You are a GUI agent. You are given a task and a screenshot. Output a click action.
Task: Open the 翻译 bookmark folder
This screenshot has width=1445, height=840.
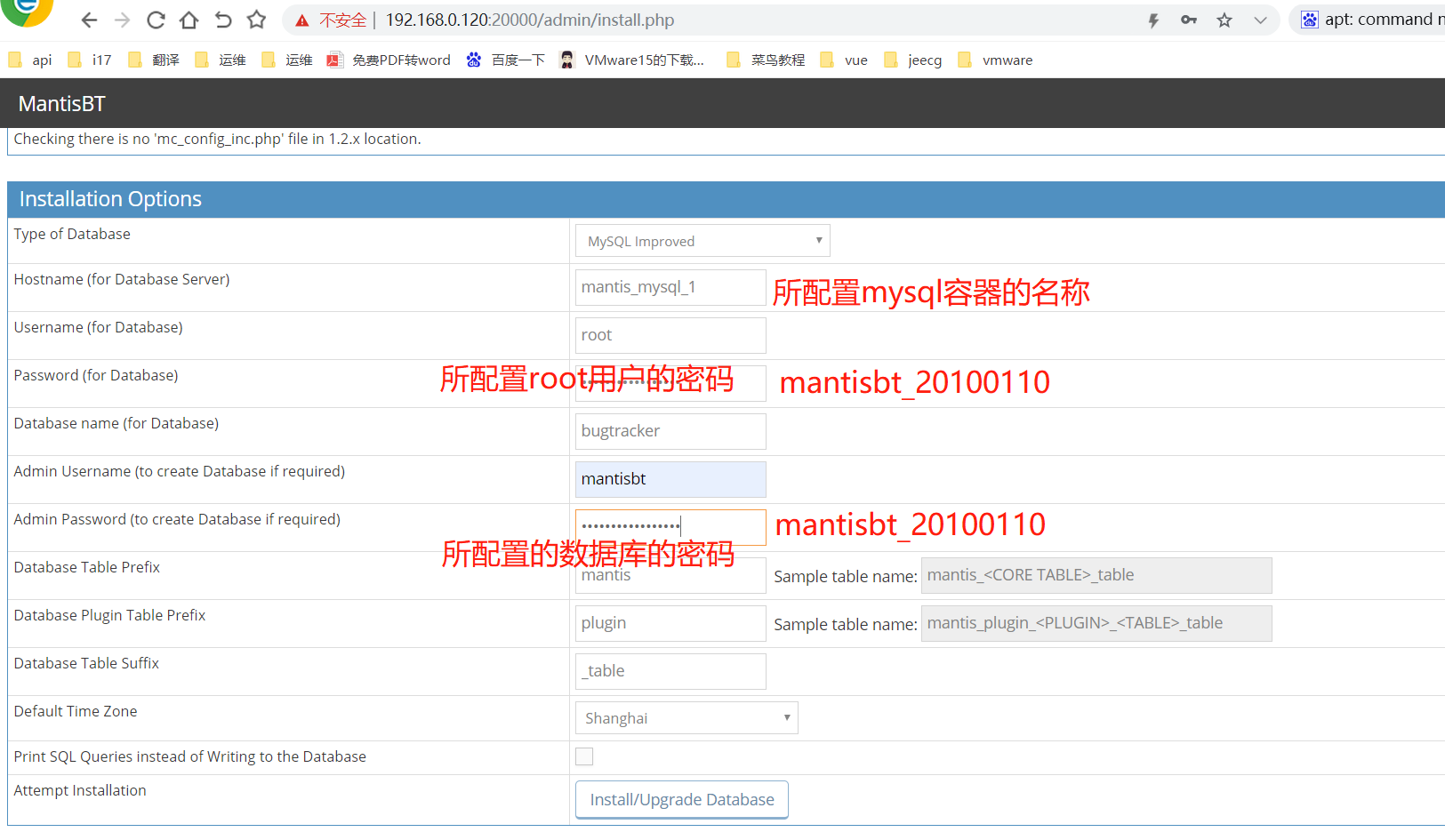click(154, 60)
